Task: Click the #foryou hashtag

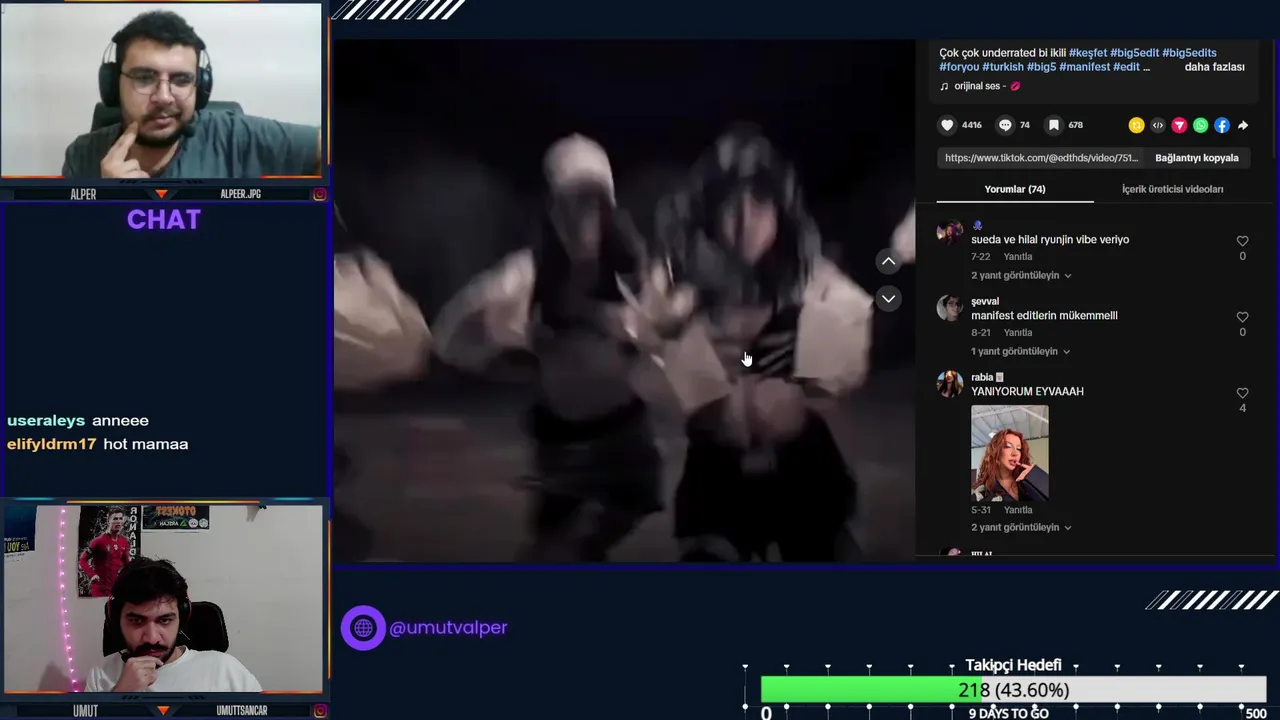Action: point(959,67)
